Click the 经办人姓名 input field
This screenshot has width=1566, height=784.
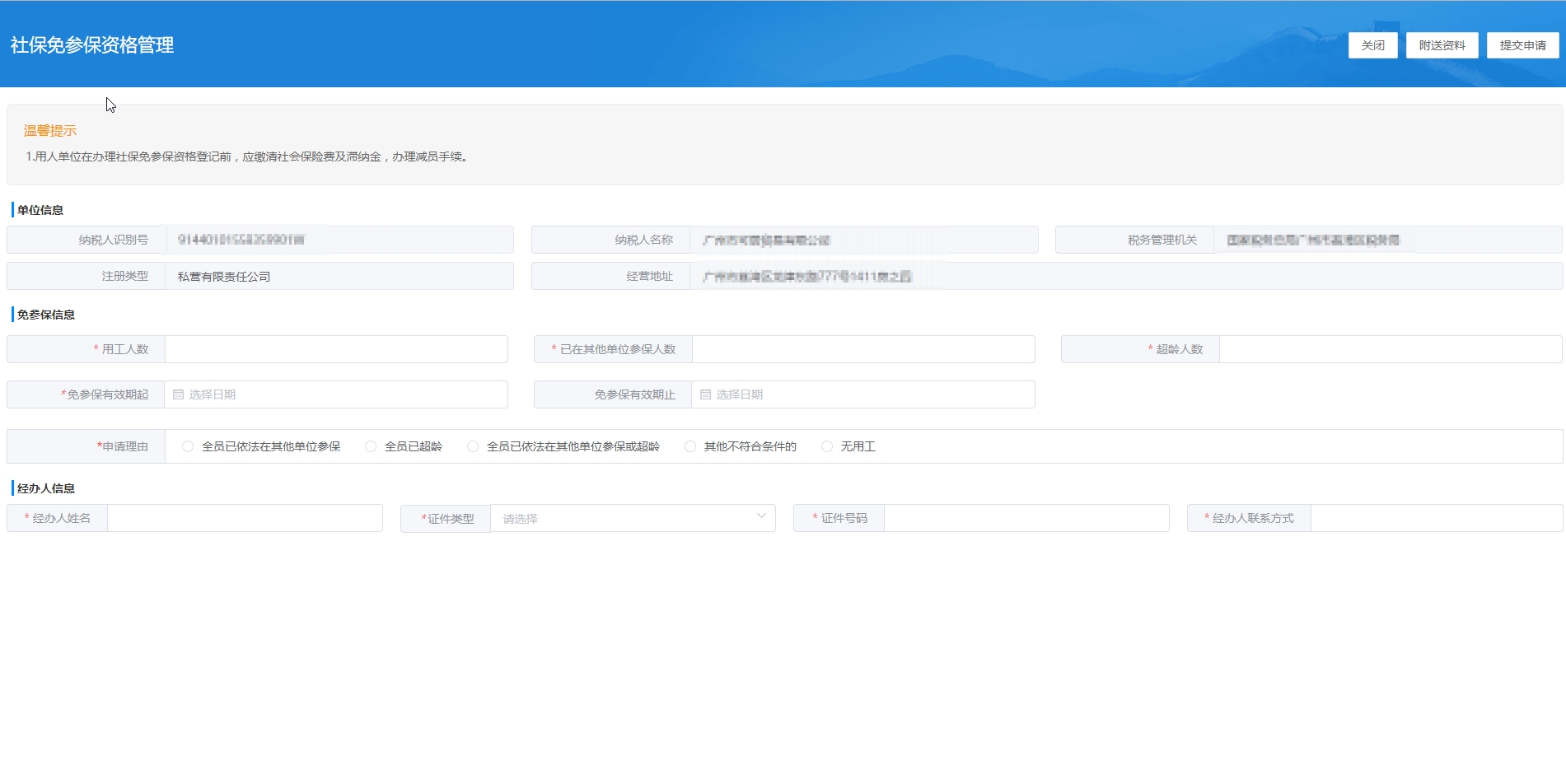(x=245, y=518)
